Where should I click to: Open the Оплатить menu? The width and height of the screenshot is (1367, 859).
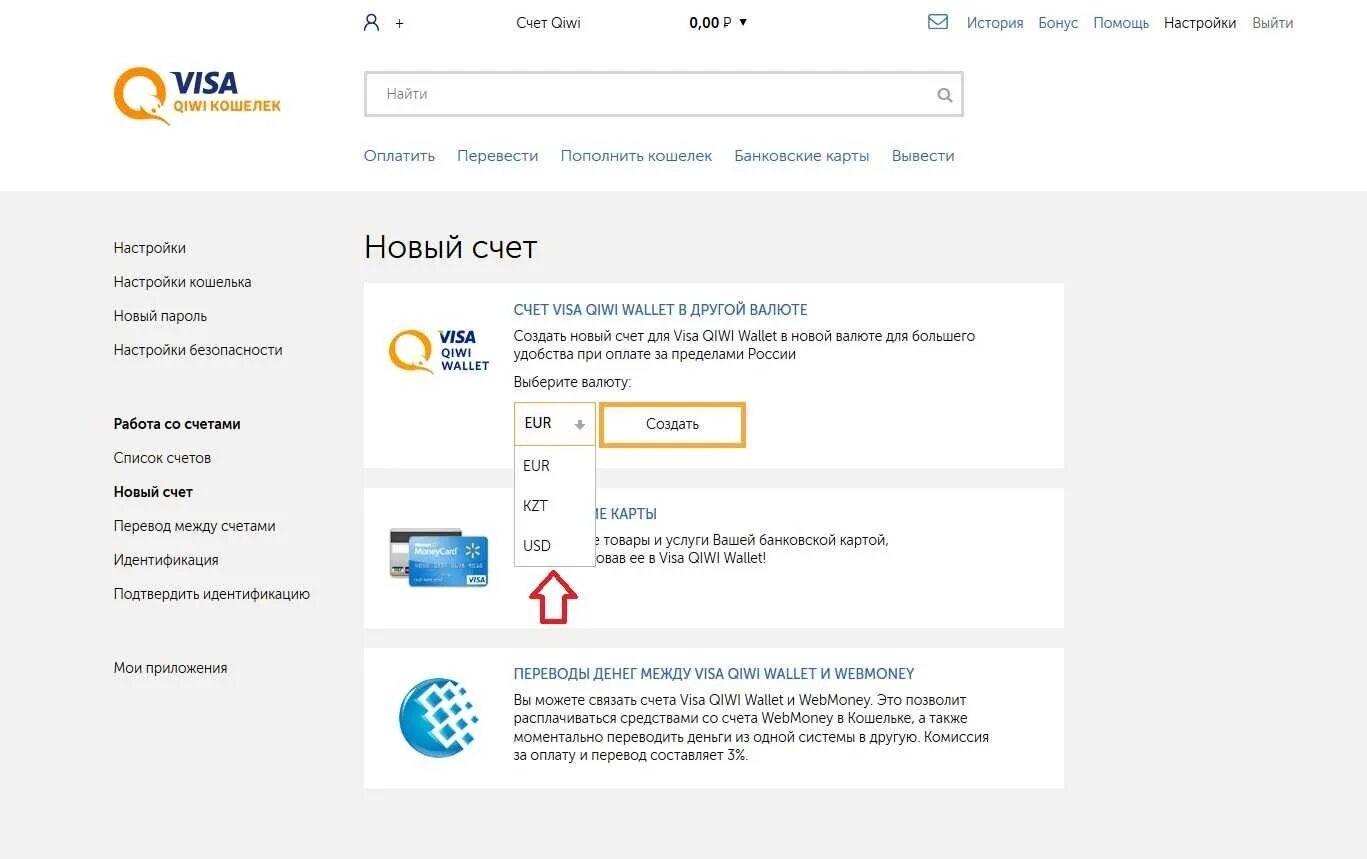click(399, 156)
